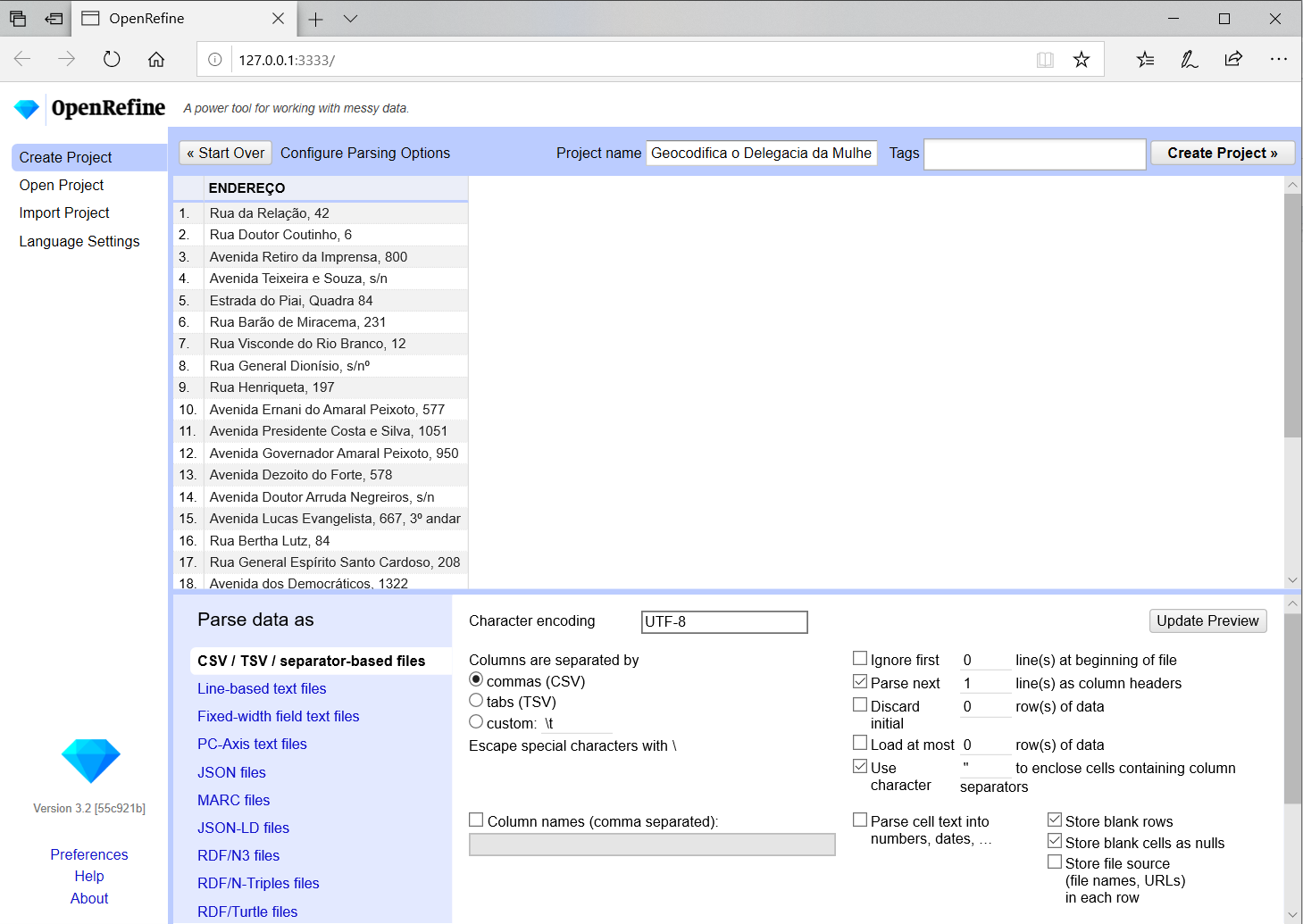The image size is (1303, 924).
Task: Open the add notes pen icon
Action: pyautogui.click(x=1189, y=60)
